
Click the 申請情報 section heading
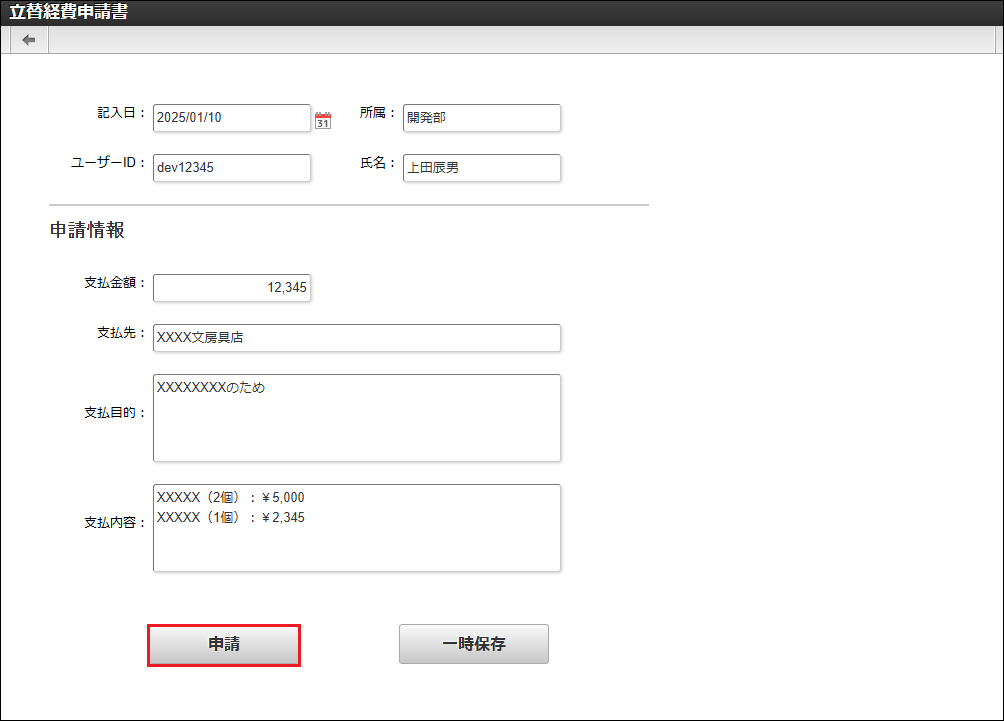[87, 230]
